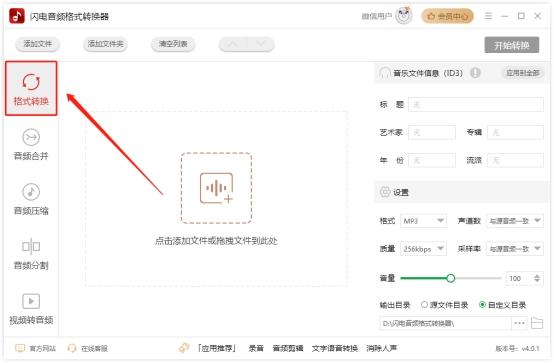Click the 年份 input field
Viewport: 554px width, 363px height.
point(432,160)
